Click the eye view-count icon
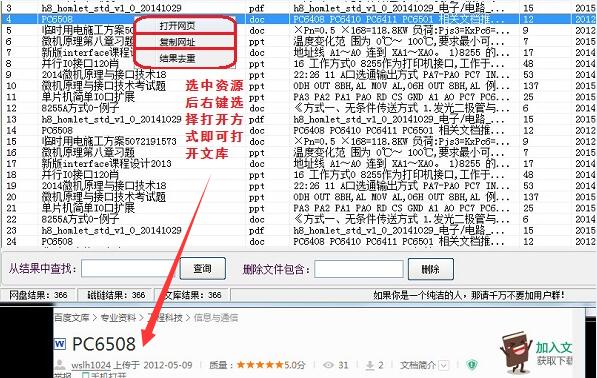Viewport: 597px width, 378px height. [x=328, y=365]
